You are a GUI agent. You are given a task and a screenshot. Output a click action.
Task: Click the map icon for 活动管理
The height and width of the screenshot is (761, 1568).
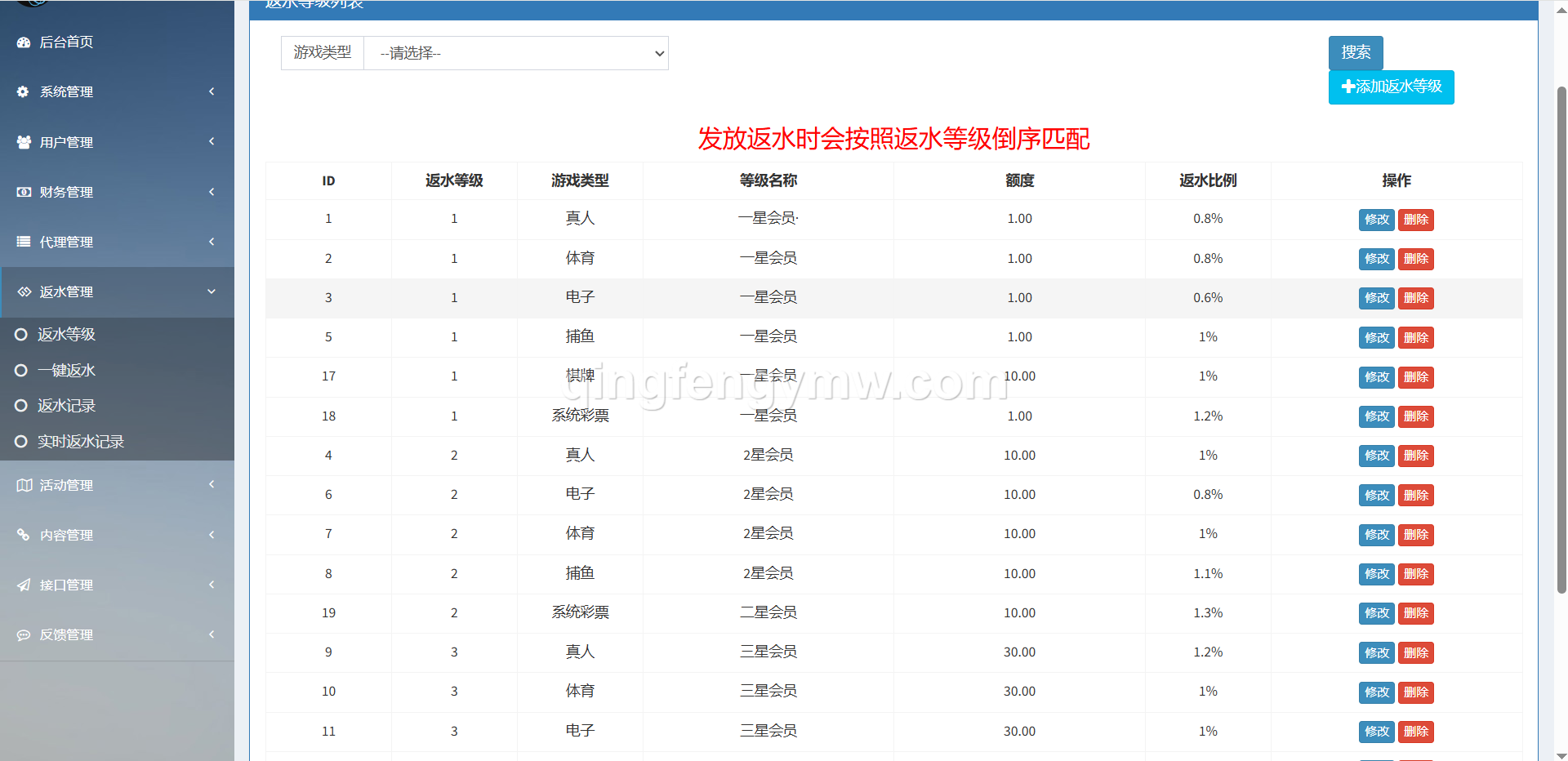pos(24,485)
